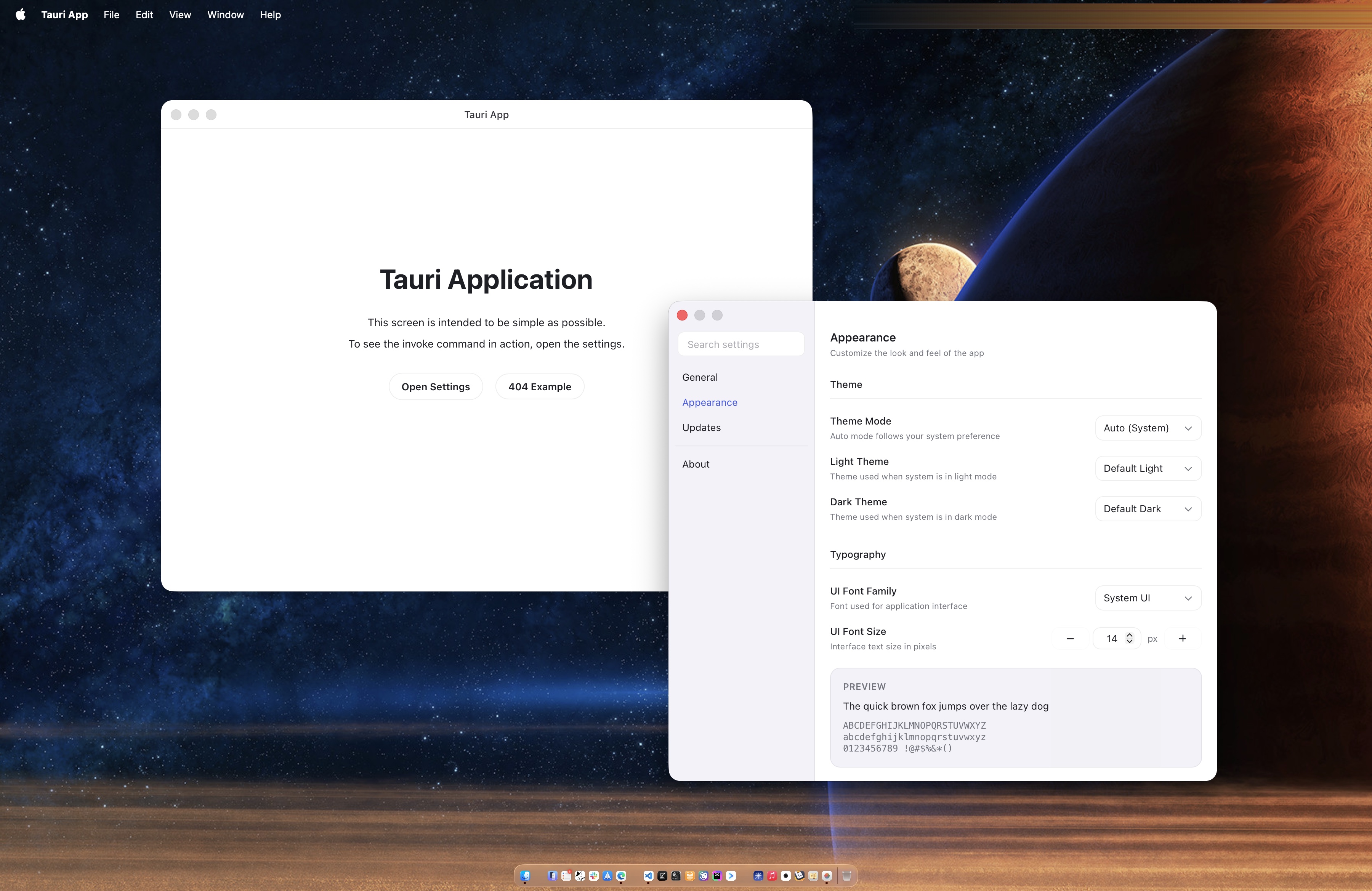
Task: Click the UI font size value field
Action: point(1117,639)
